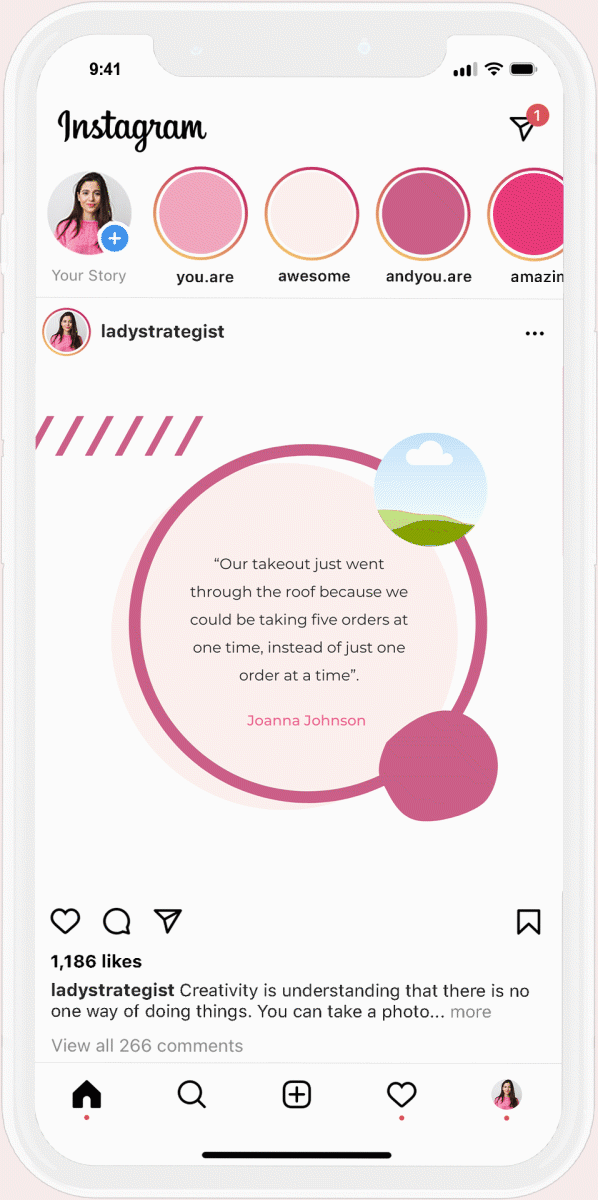Tap the Instagram logo
Screen dimensions: 598x1200
tap(132, 128)
